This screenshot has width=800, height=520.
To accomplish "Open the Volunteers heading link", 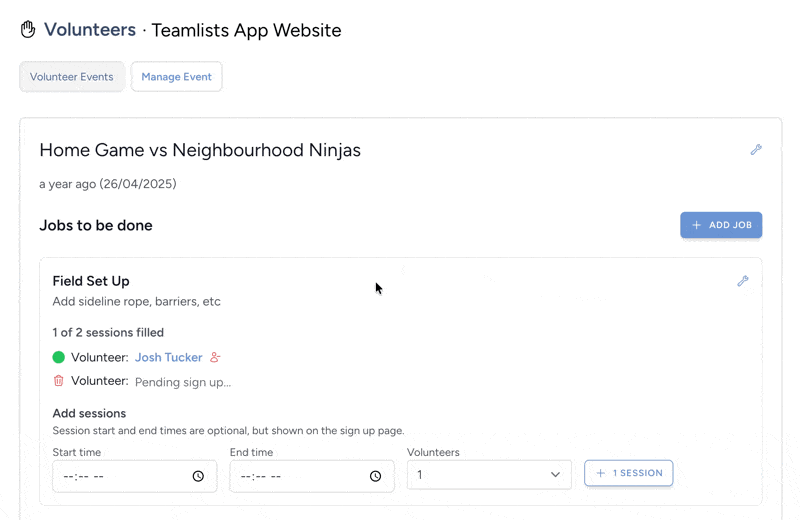I will tap(90, 30).
